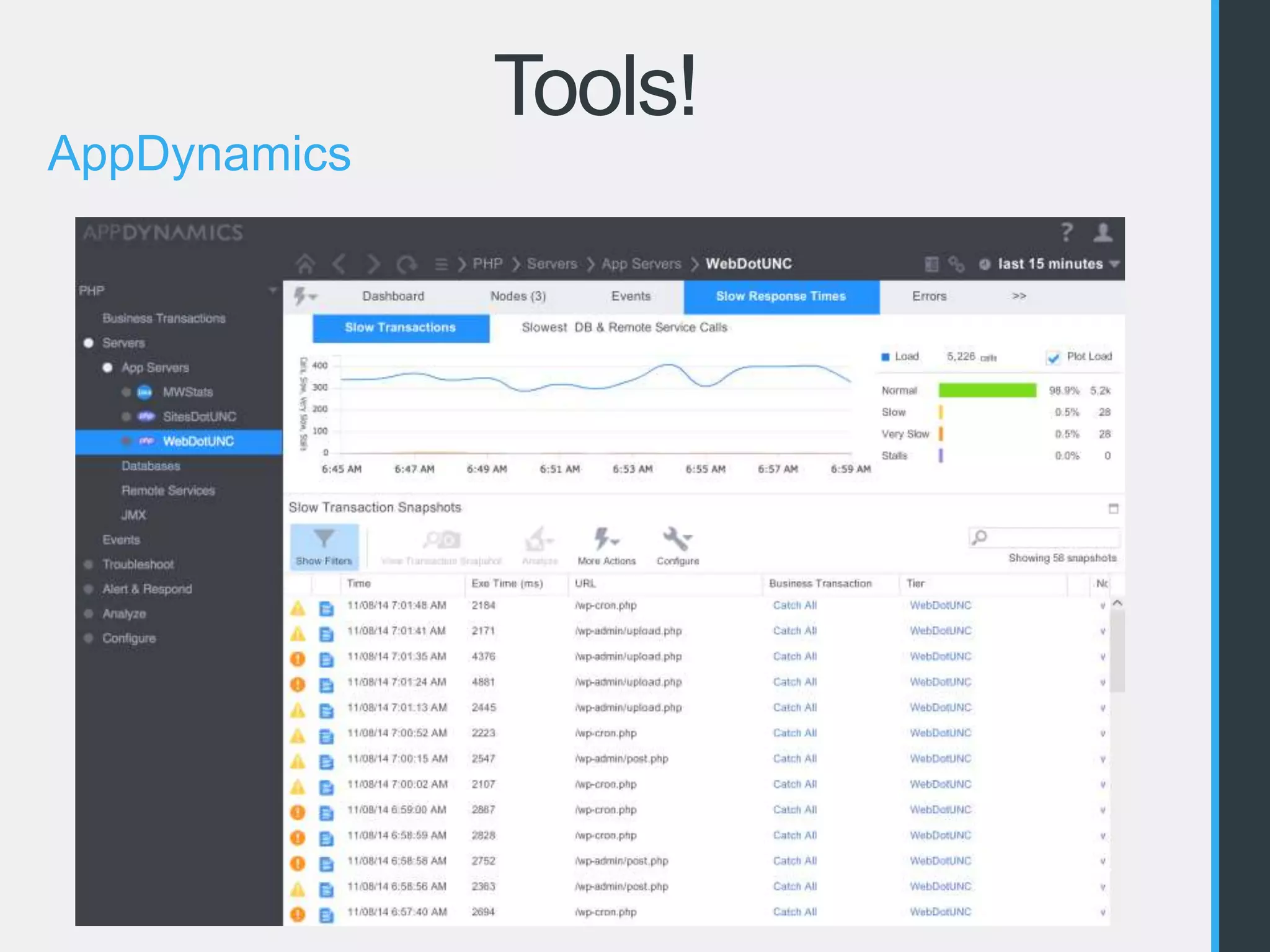1270x952 pixels.
Task: Open snapshot document icon for 7:01:48 AM row
Action: tap(326, 609)
